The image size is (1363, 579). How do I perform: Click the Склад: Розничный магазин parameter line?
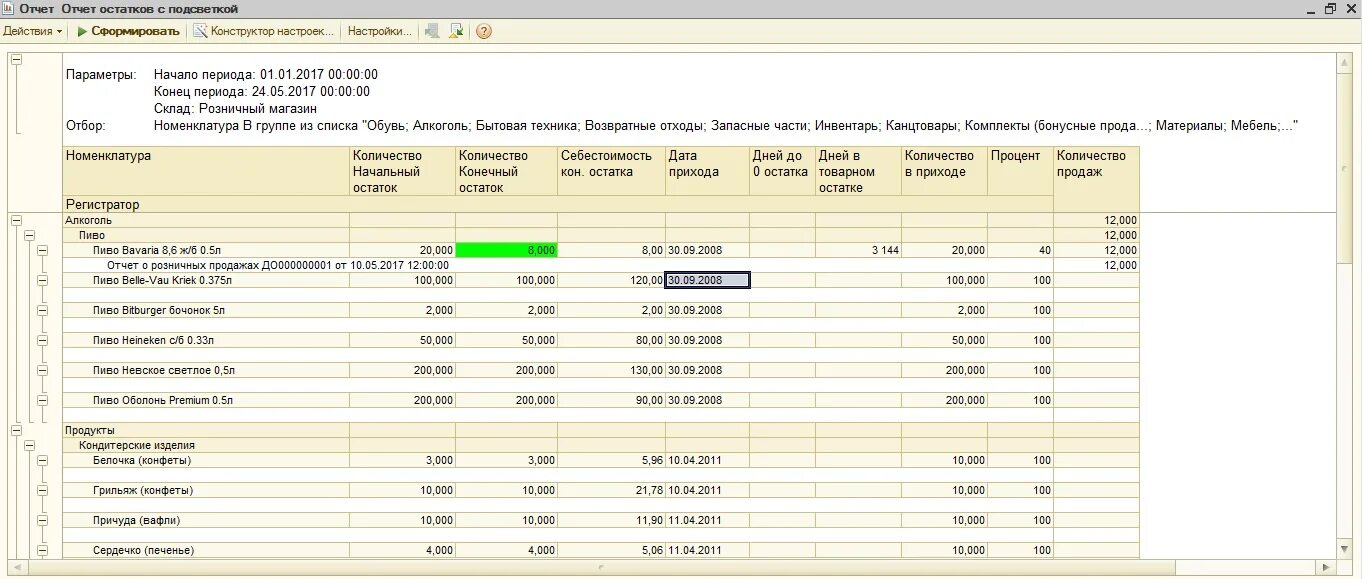[x=235, y=108]
